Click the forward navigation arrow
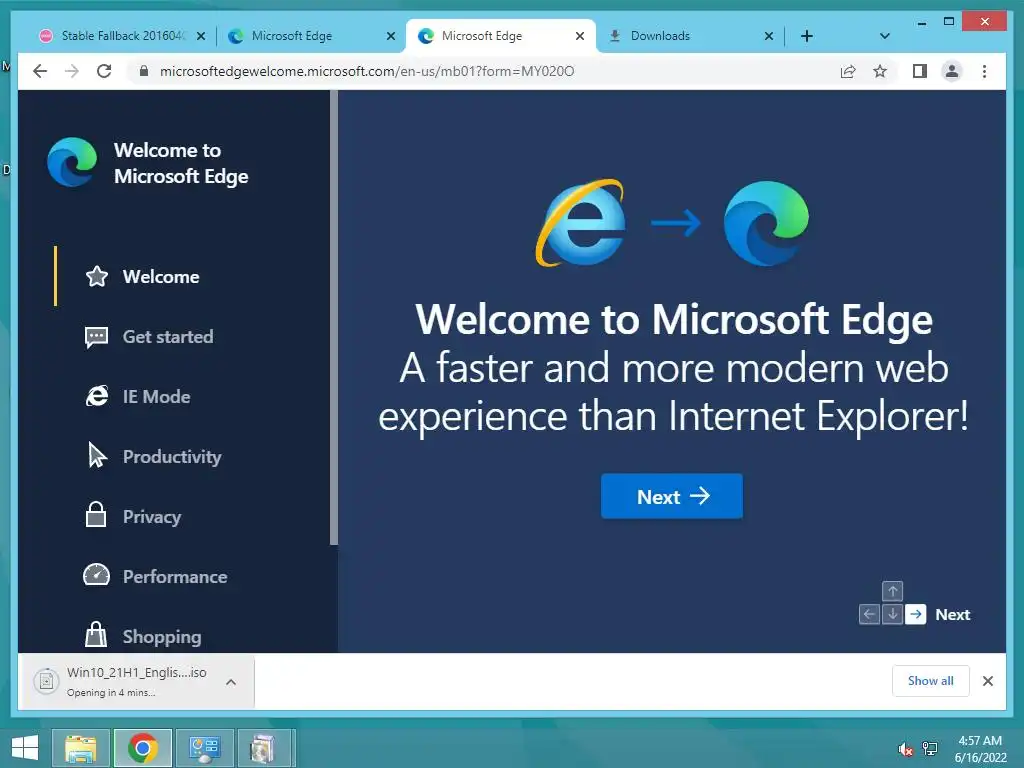Screen dimensions: 1024x768 tap(72, 71)
